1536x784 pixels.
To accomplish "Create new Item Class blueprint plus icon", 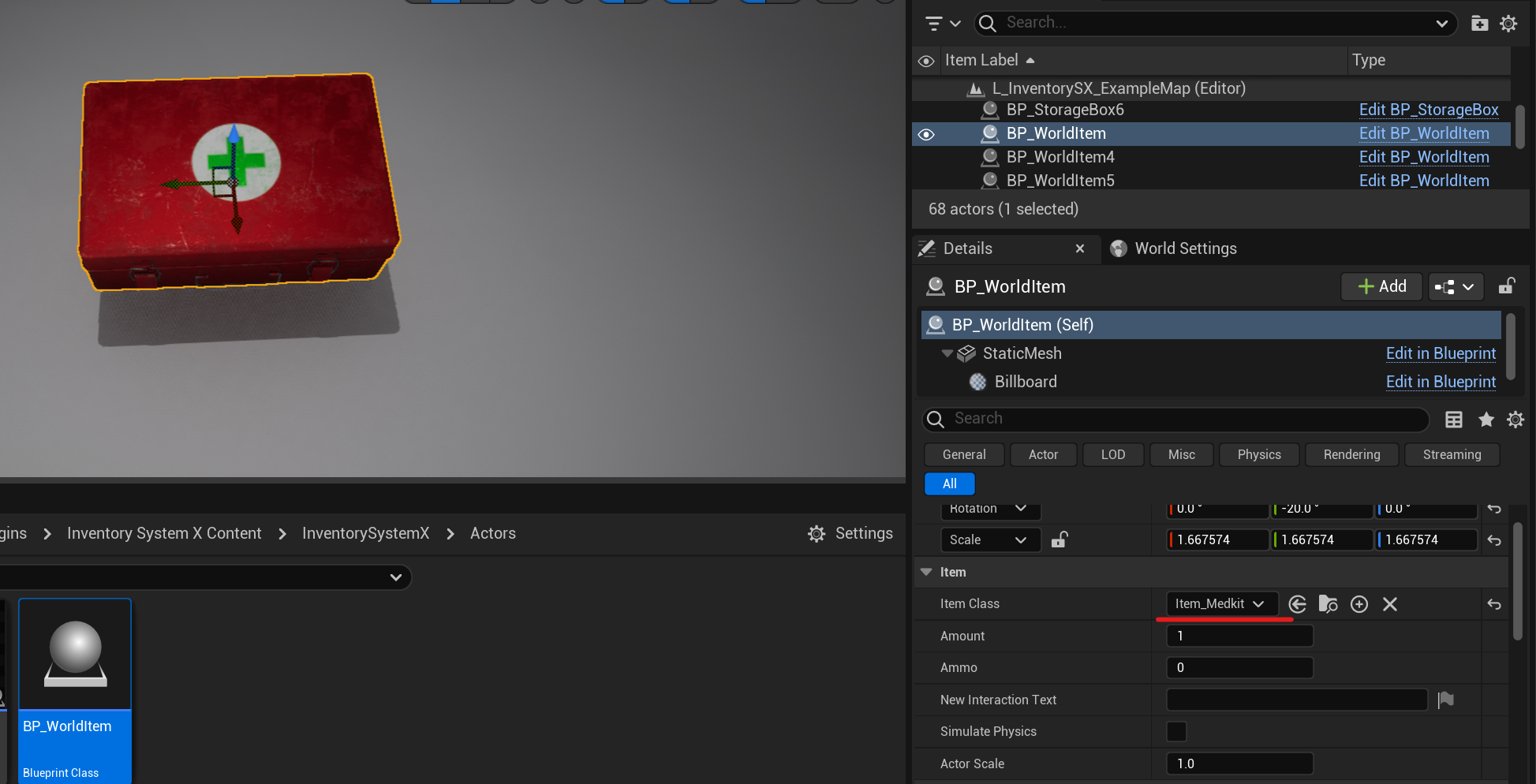I will 1359,604.
